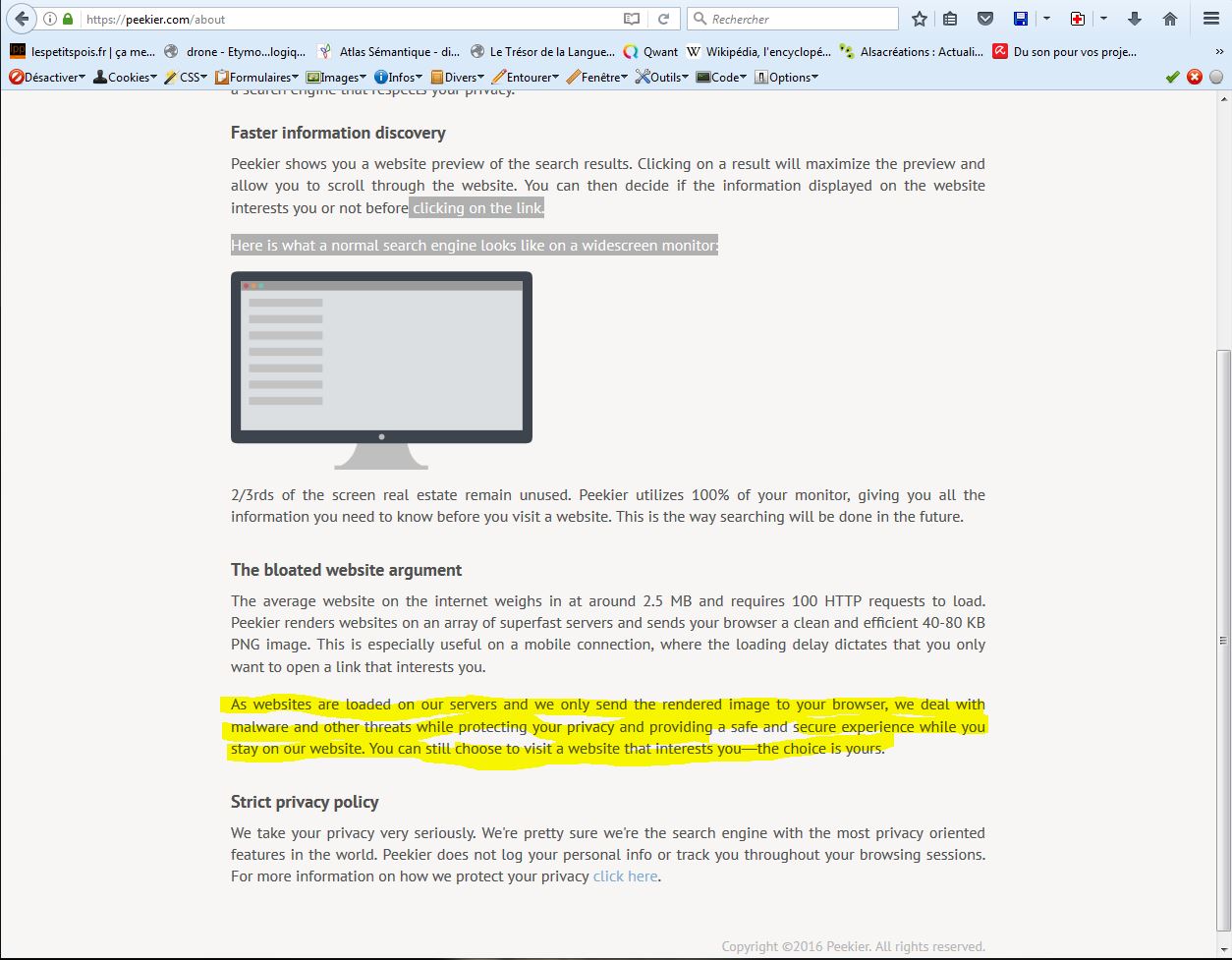
Task: Follow the 'click here' privacy link
Action: click(625, 876)
